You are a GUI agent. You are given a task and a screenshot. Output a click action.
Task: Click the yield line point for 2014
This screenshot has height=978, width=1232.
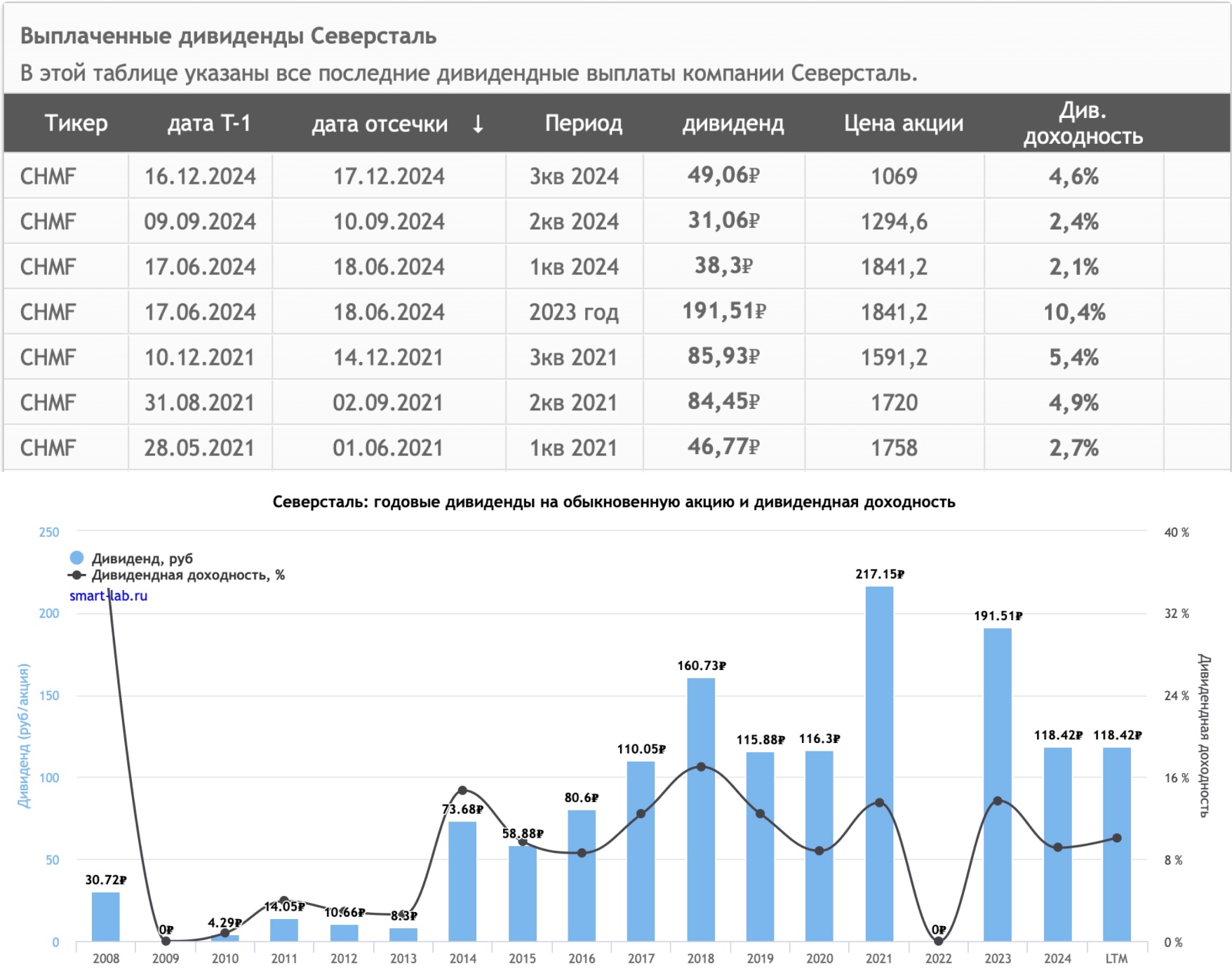pos(462,791)
